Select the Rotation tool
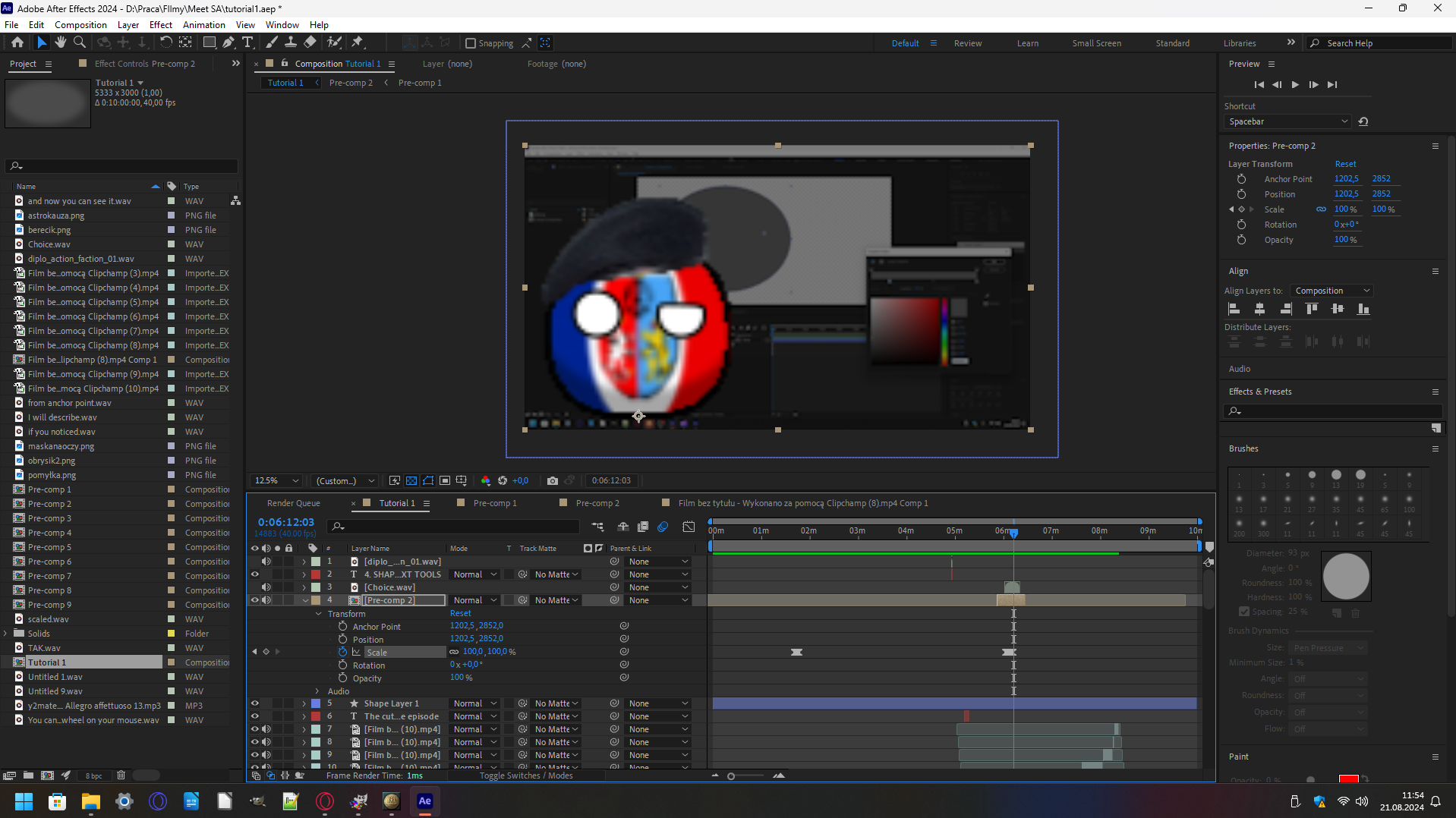 [x=165, y=42]
